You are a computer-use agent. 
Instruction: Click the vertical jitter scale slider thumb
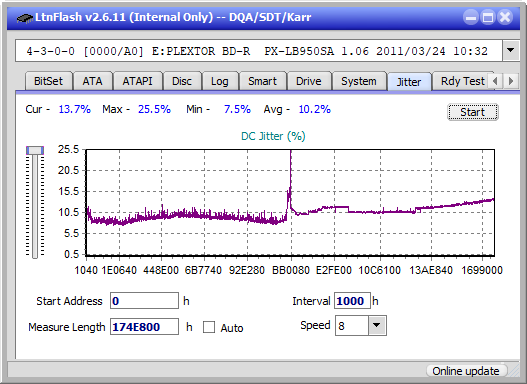[x=35, y=150]
